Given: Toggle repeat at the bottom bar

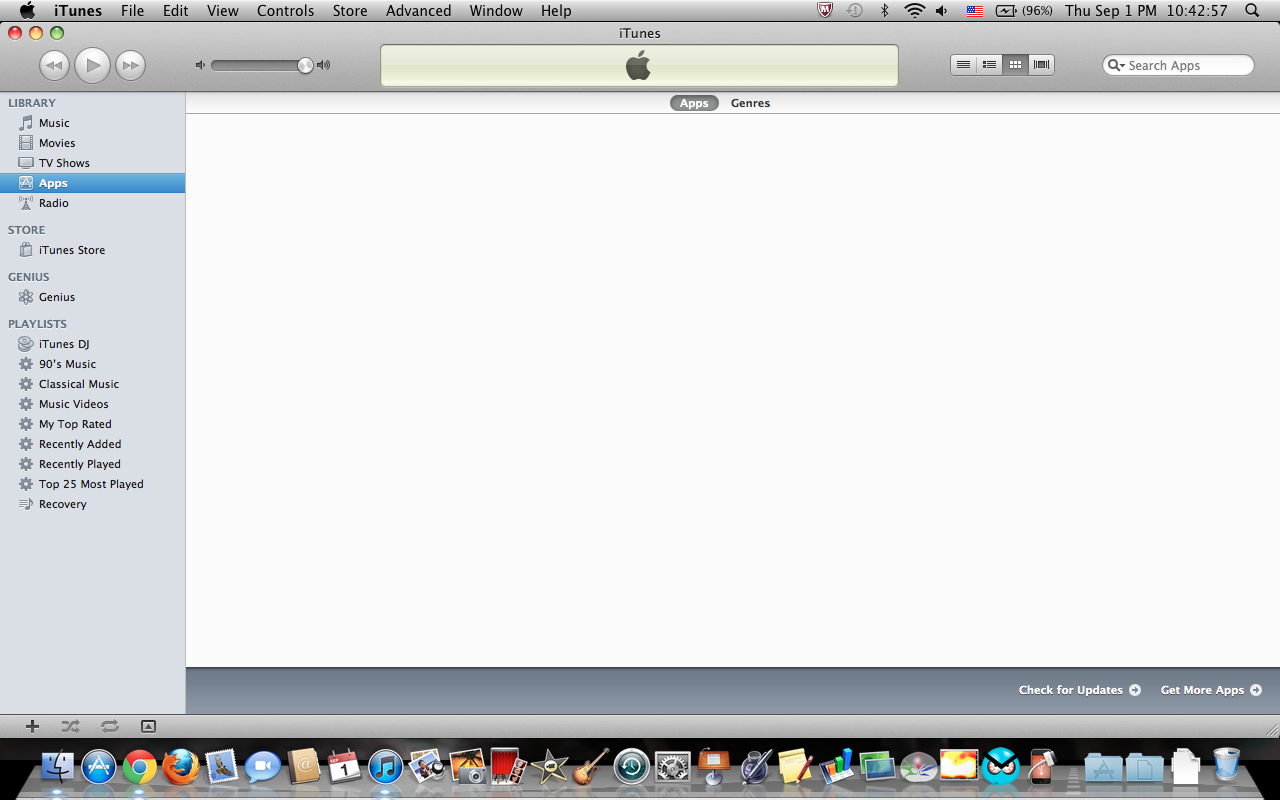Looking at the screenshot, I should (x=109, y=726).
